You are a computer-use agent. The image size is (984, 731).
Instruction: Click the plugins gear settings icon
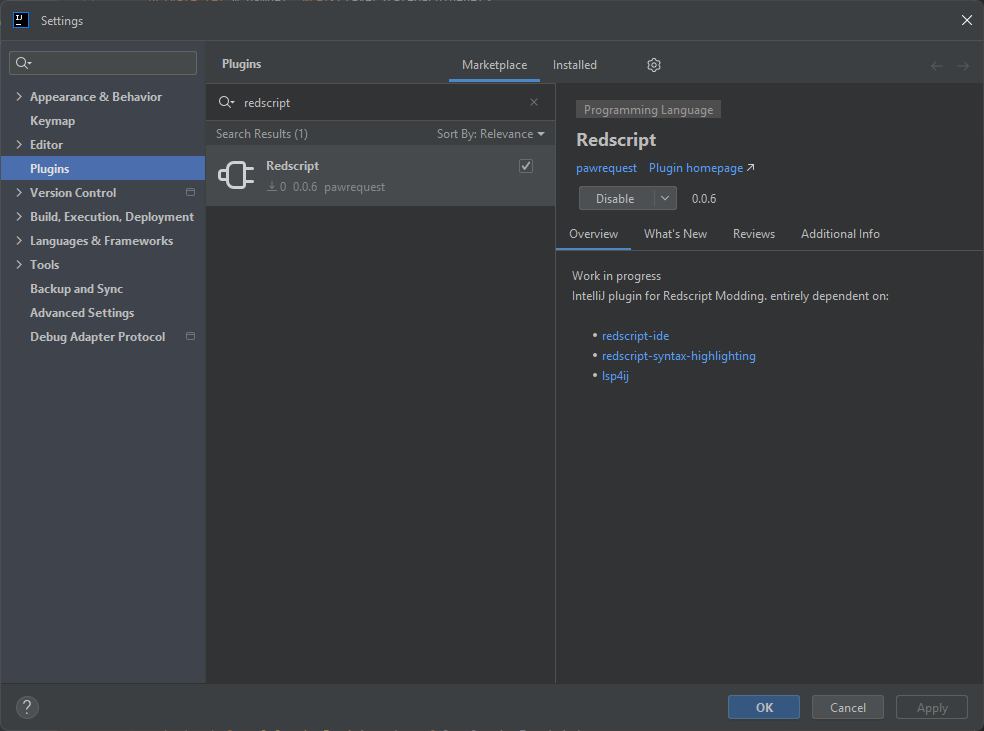(x=654, y=65)
